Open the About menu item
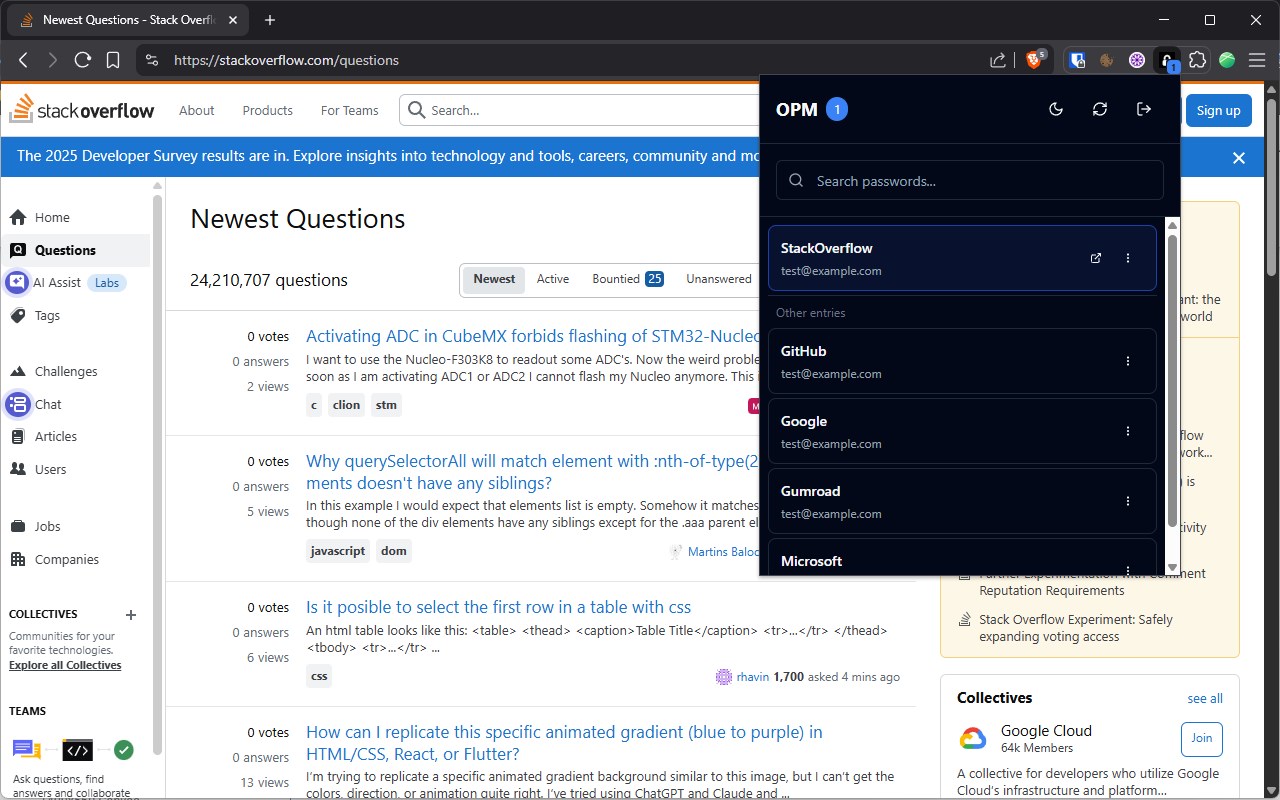The width and height of the screenshot is (1280, 800). coord(197,110)
